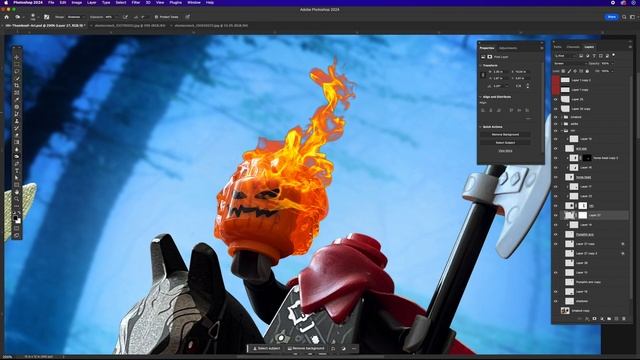Click the blue Share button

[611, 17]
